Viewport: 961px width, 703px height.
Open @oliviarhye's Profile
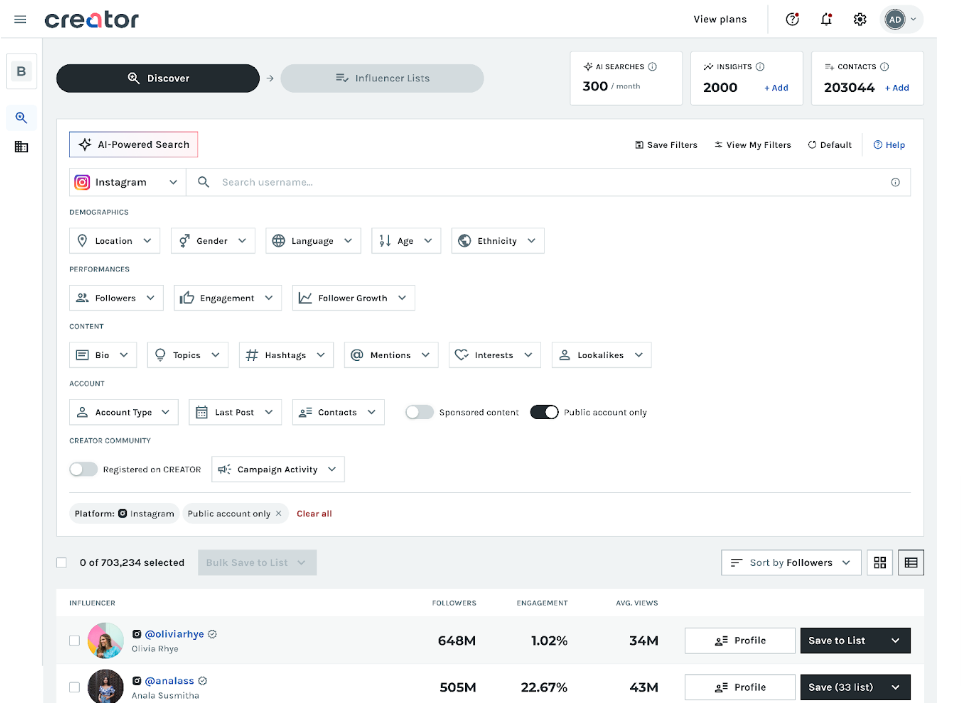click(x=739, y=640)
